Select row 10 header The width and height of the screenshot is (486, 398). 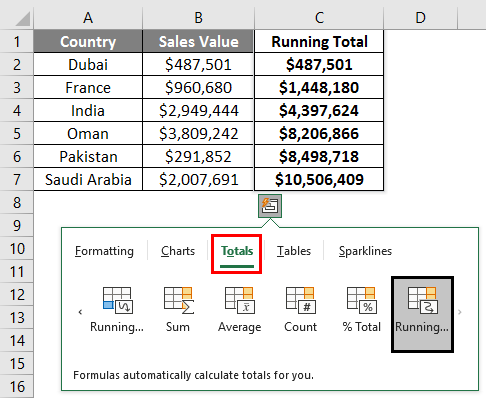click(17, 249)
